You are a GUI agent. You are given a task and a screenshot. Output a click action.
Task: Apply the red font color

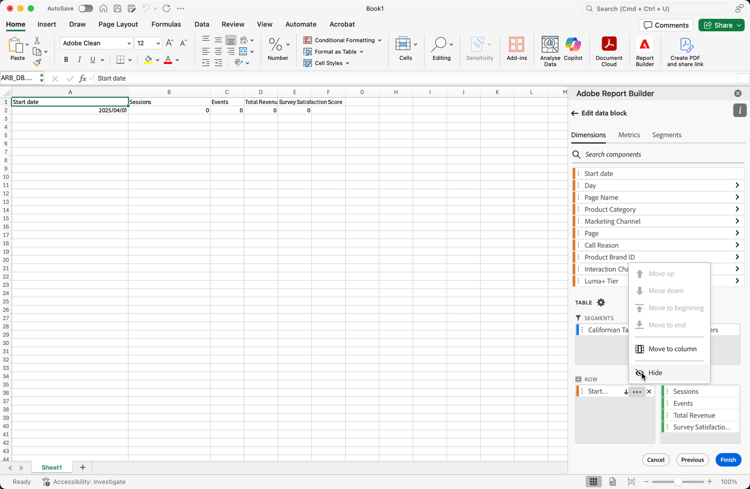tap(168, 60)
